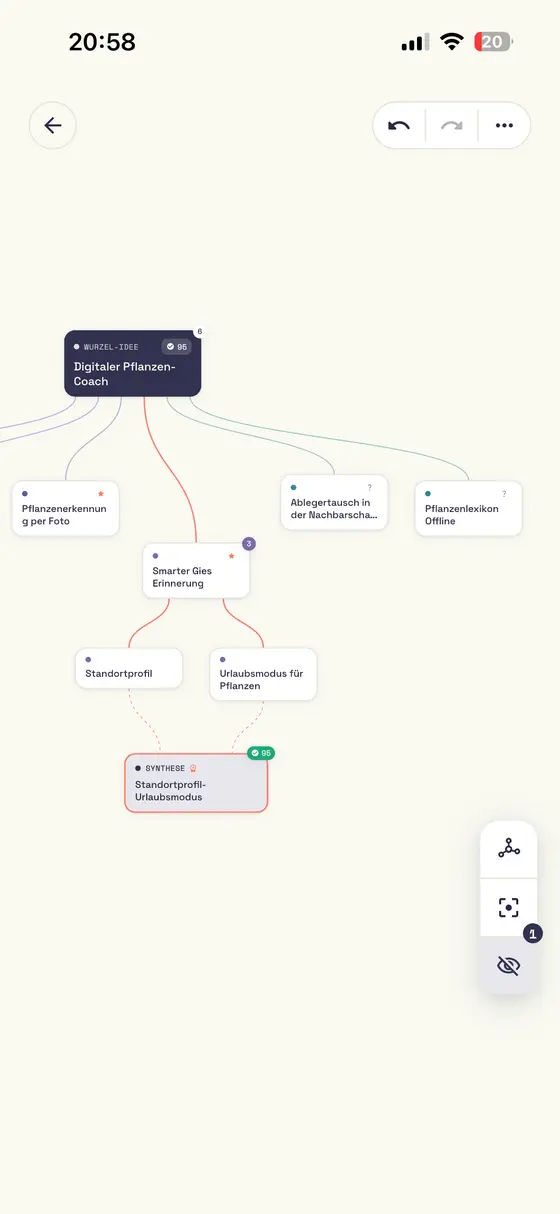This screenshot has height=1214, width=560.
Task: Undo the last action
Action: click(x=399, y=126)
